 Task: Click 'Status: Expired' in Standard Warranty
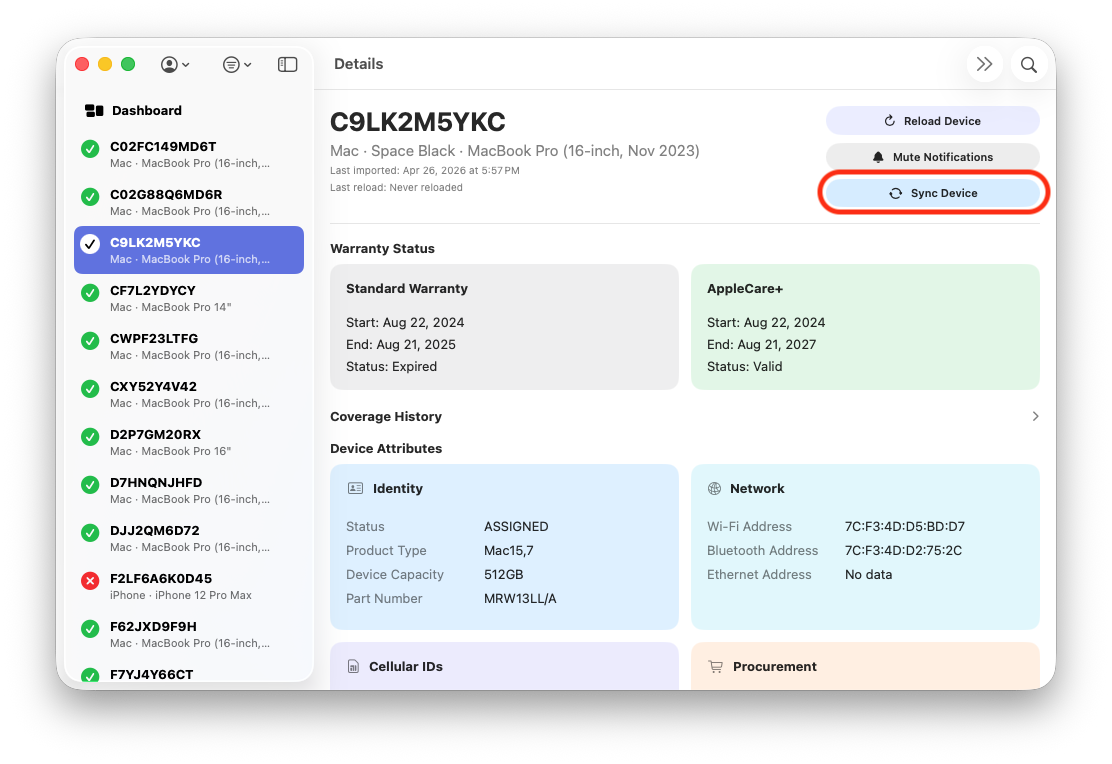pyautogui.click(x=391, y=367)
